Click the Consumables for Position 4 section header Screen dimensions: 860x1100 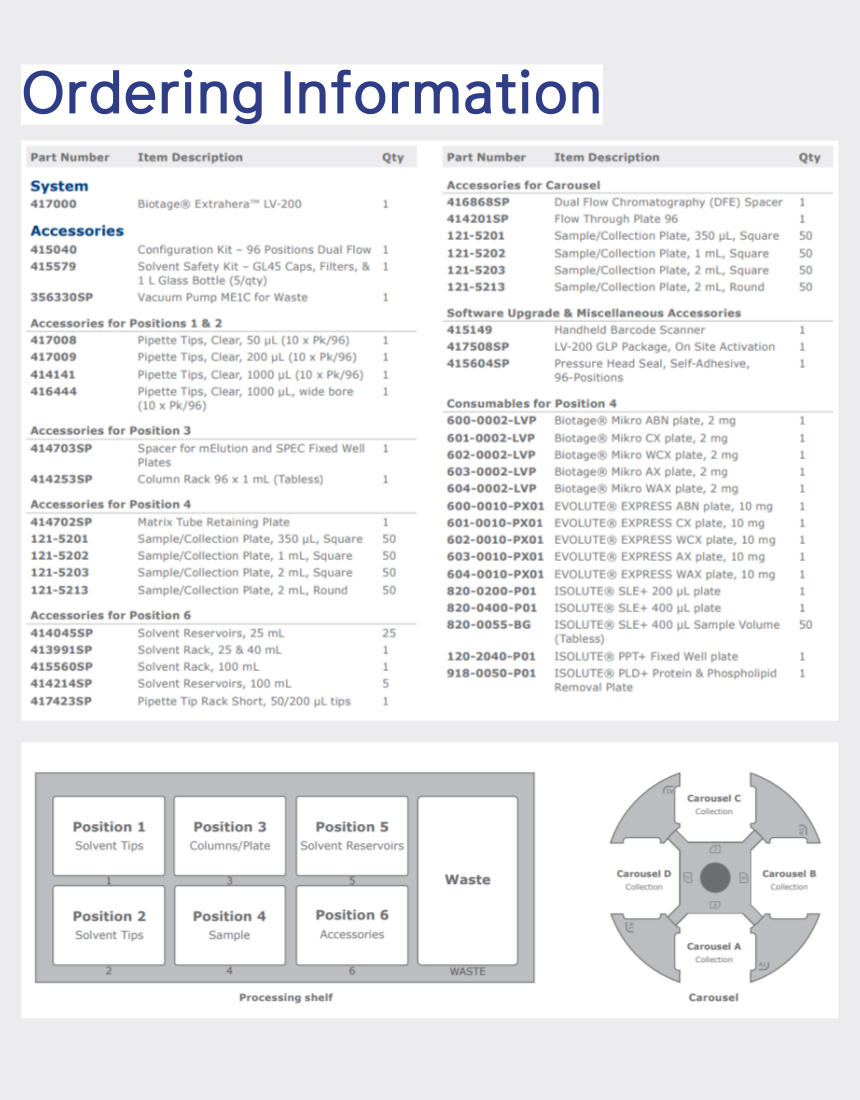coord(531,404)
